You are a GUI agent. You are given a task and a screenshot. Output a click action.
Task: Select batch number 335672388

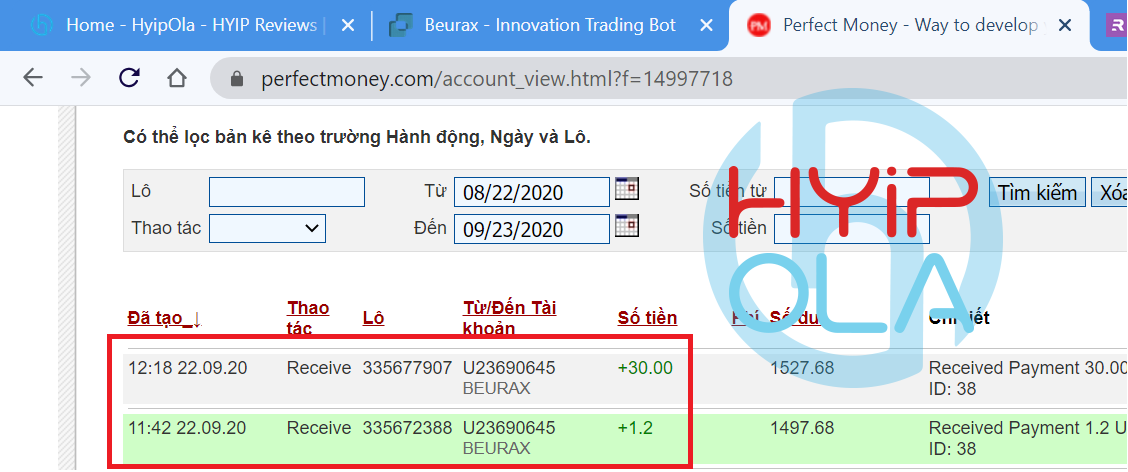tap(407, 428)
